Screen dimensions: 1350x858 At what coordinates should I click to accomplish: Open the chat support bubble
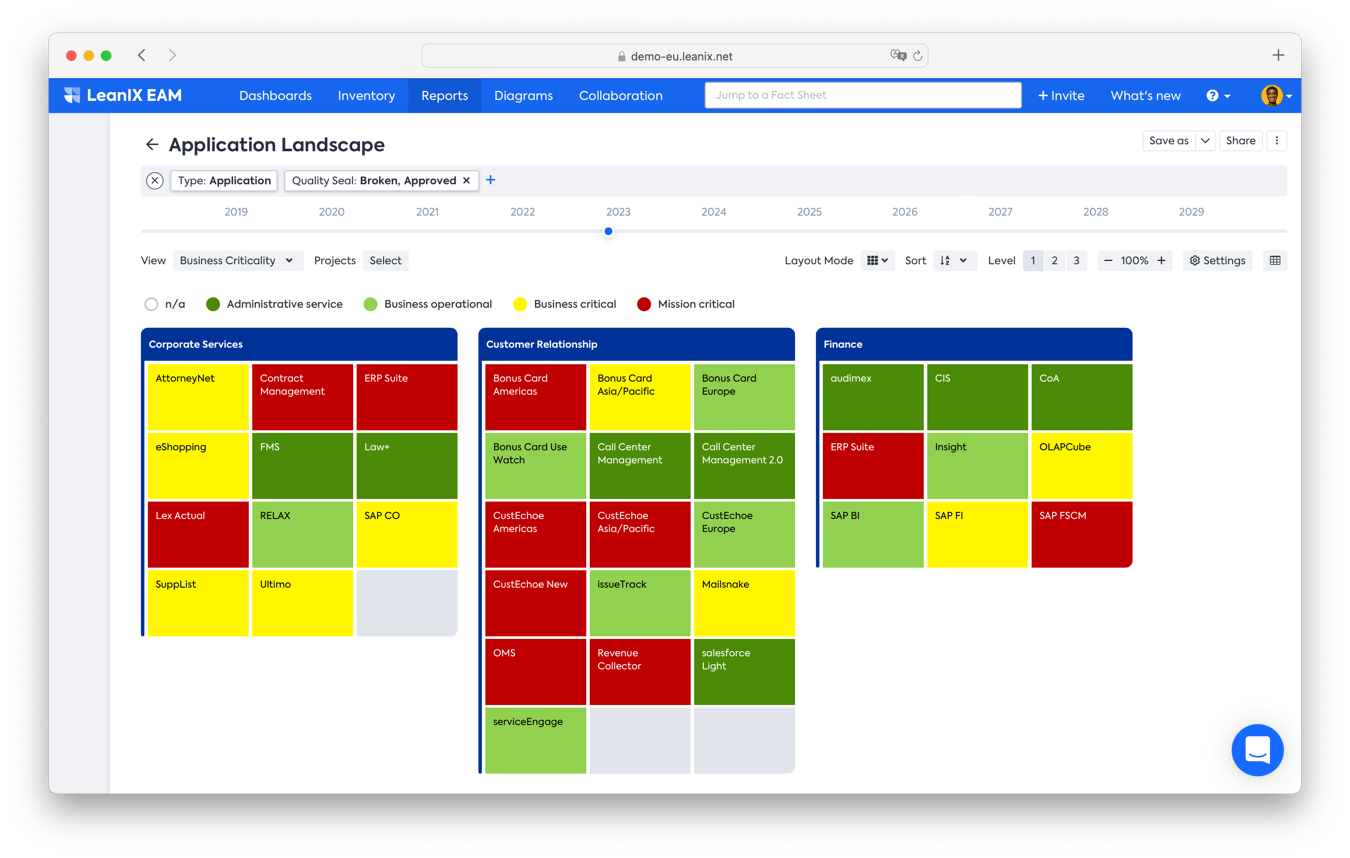click(x=1257, y=750)
